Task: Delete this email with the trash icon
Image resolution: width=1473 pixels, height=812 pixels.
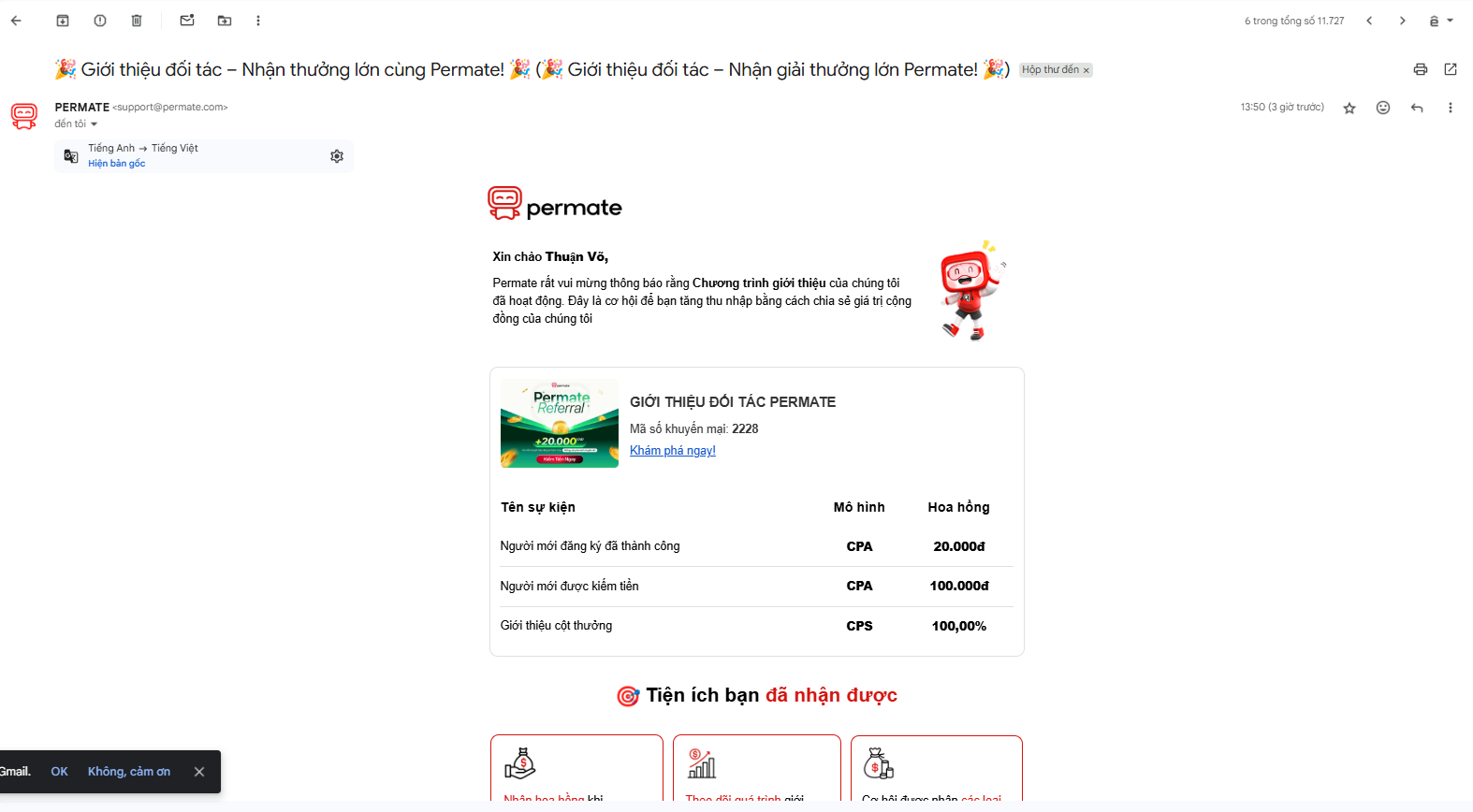Action: [137, 21]
